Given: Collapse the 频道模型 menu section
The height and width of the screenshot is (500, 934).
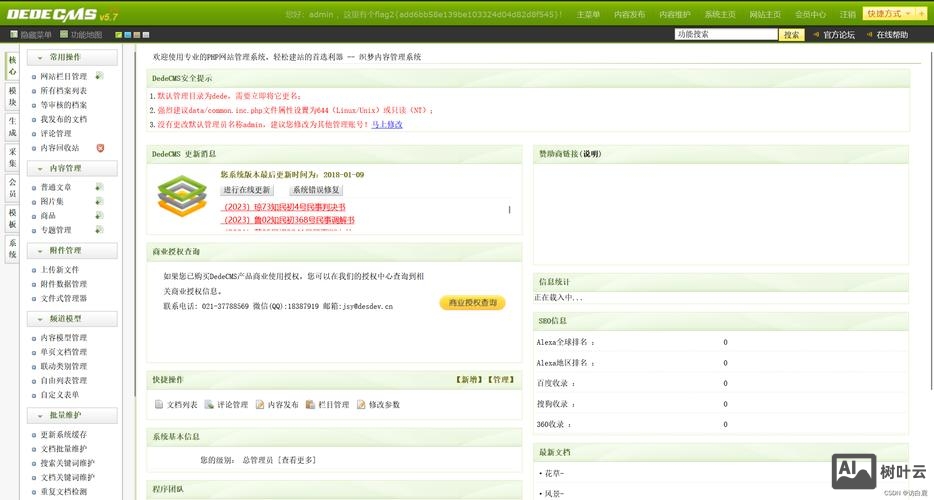Looking at the screenshot, I should tap(72, 319).
